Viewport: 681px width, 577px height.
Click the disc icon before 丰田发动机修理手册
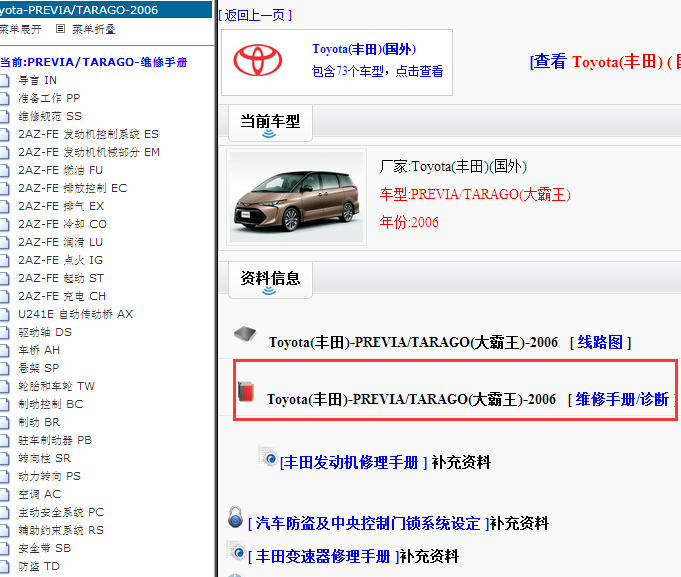pos(269,457)
